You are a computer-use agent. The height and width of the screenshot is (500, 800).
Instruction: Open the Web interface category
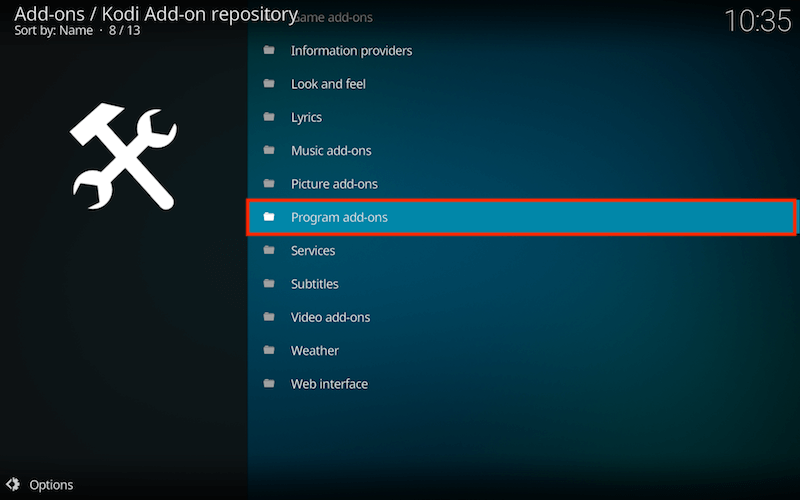[x=521, y=384]
